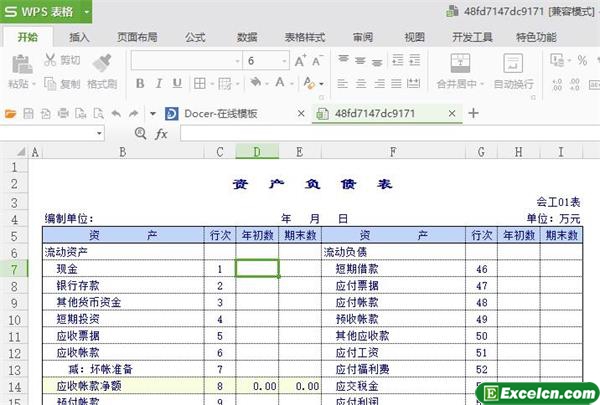Image resolution: width=600 pixels, height=405 pixels.
Task: Select column D header
Action: pyautogui.click(x=257, y=152)
